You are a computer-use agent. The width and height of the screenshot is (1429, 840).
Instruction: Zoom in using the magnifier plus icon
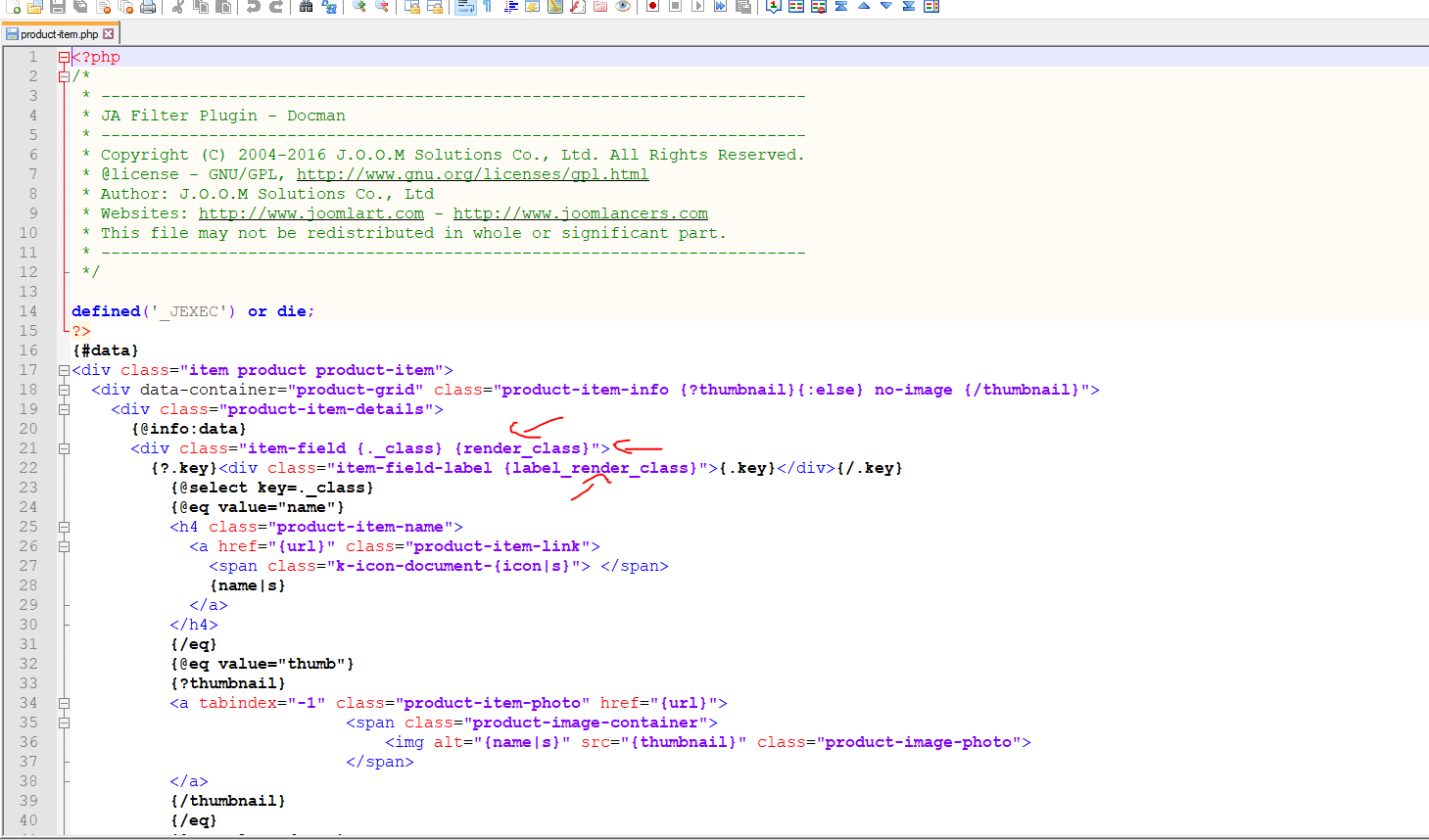tap(359, 7)
